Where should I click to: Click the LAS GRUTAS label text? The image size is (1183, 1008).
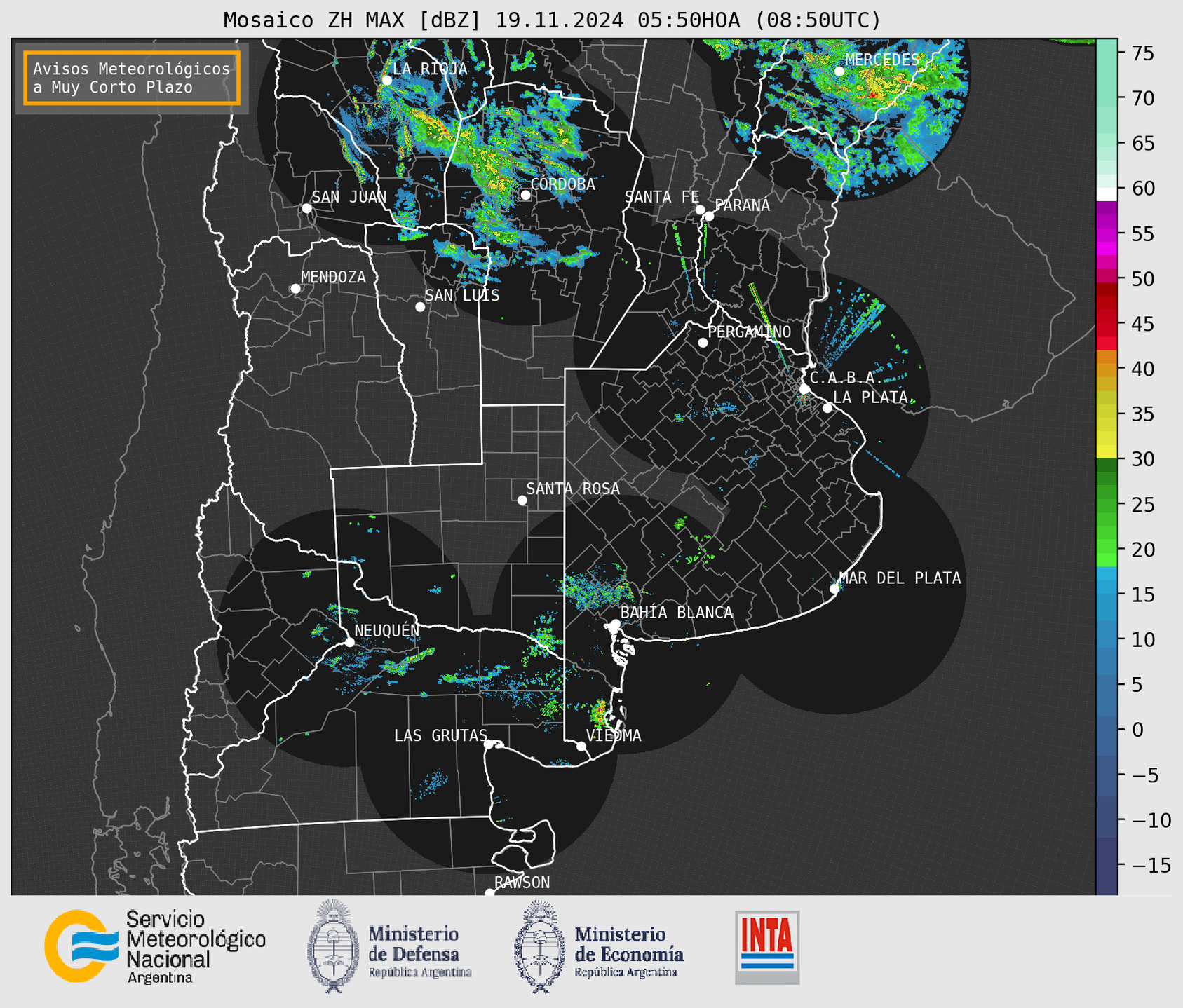click(x=440, y=735)
